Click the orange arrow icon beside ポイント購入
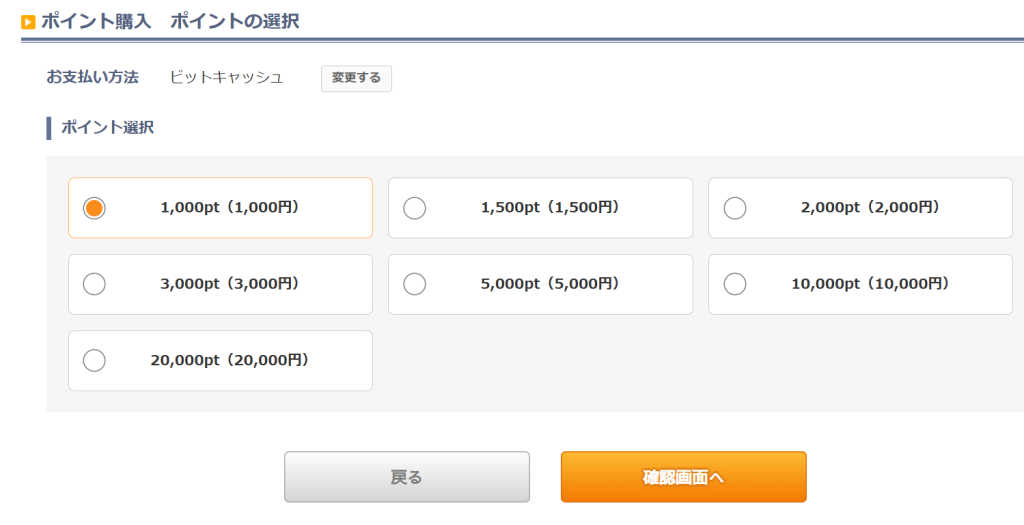Viewport: 1024px width, 525px height. click(x=28, y=22)
